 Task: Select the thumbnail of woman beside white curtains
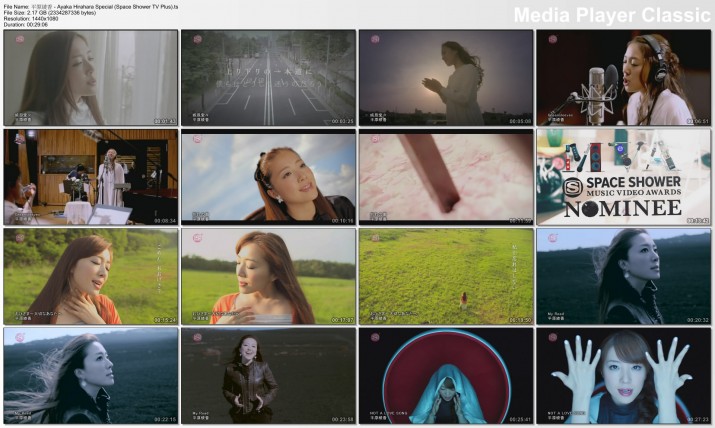click(91, 78)
